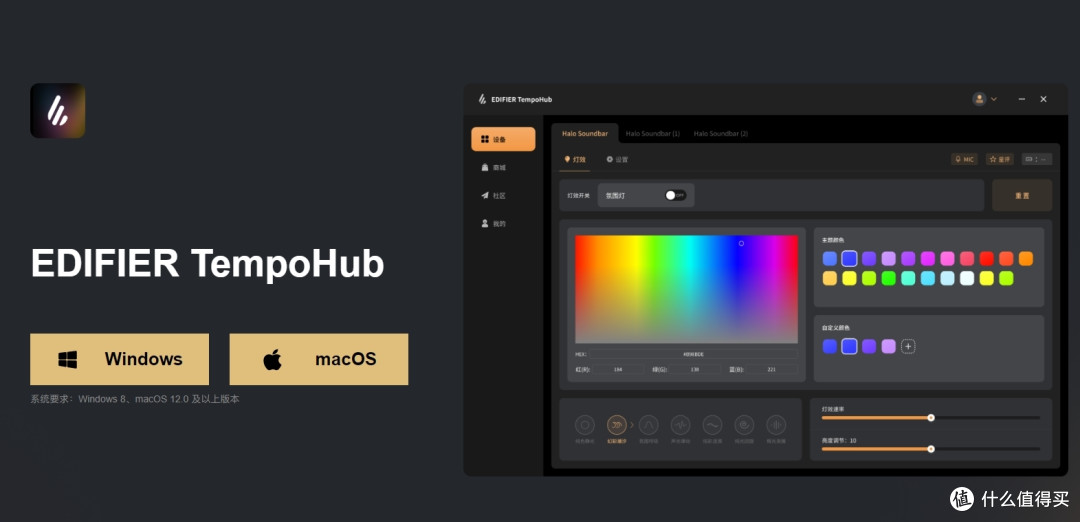Image resolution: width=1080 pixels, height=522 pixels.
Task: Click the blue (B) value field
Action: (772, 370)
